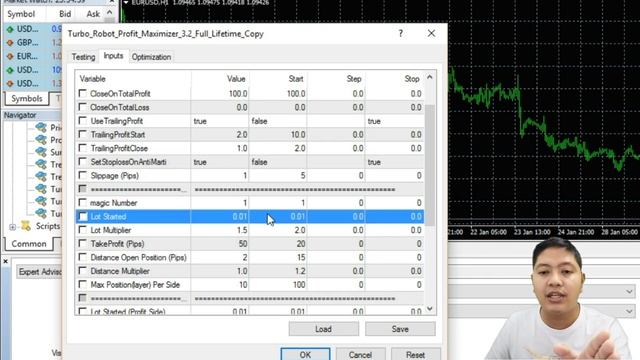Click the Save button
The image size is (640, 360).
(400, 329)
